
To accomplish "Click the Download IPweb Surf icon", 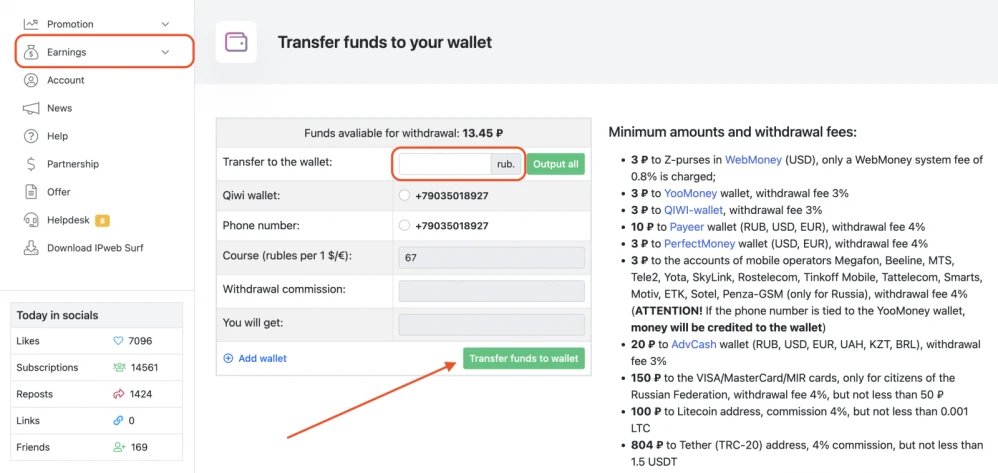I will pos(31,248).
